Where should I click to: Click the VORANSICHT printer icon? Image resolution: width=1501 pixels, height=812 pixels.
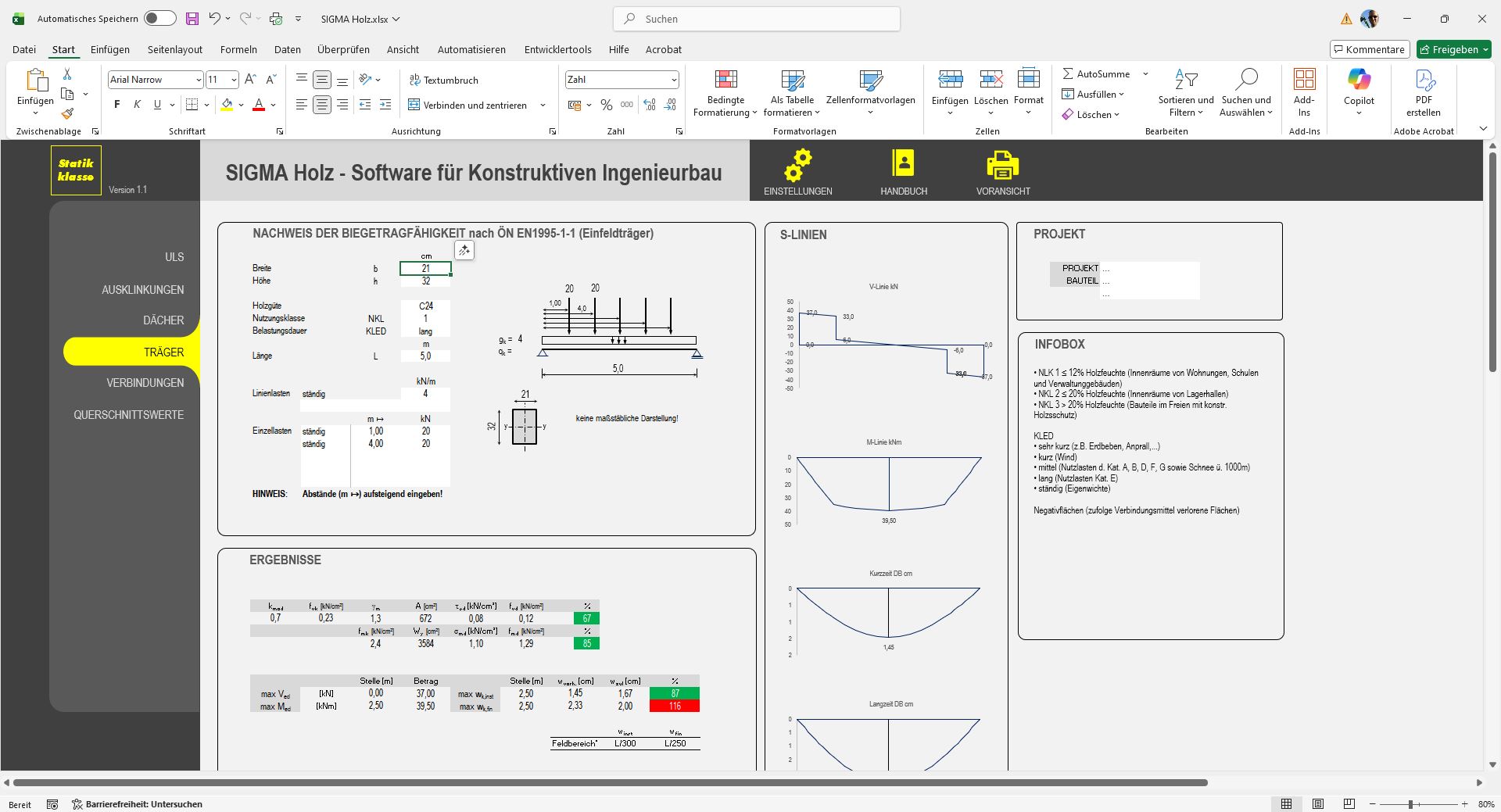1002,165
